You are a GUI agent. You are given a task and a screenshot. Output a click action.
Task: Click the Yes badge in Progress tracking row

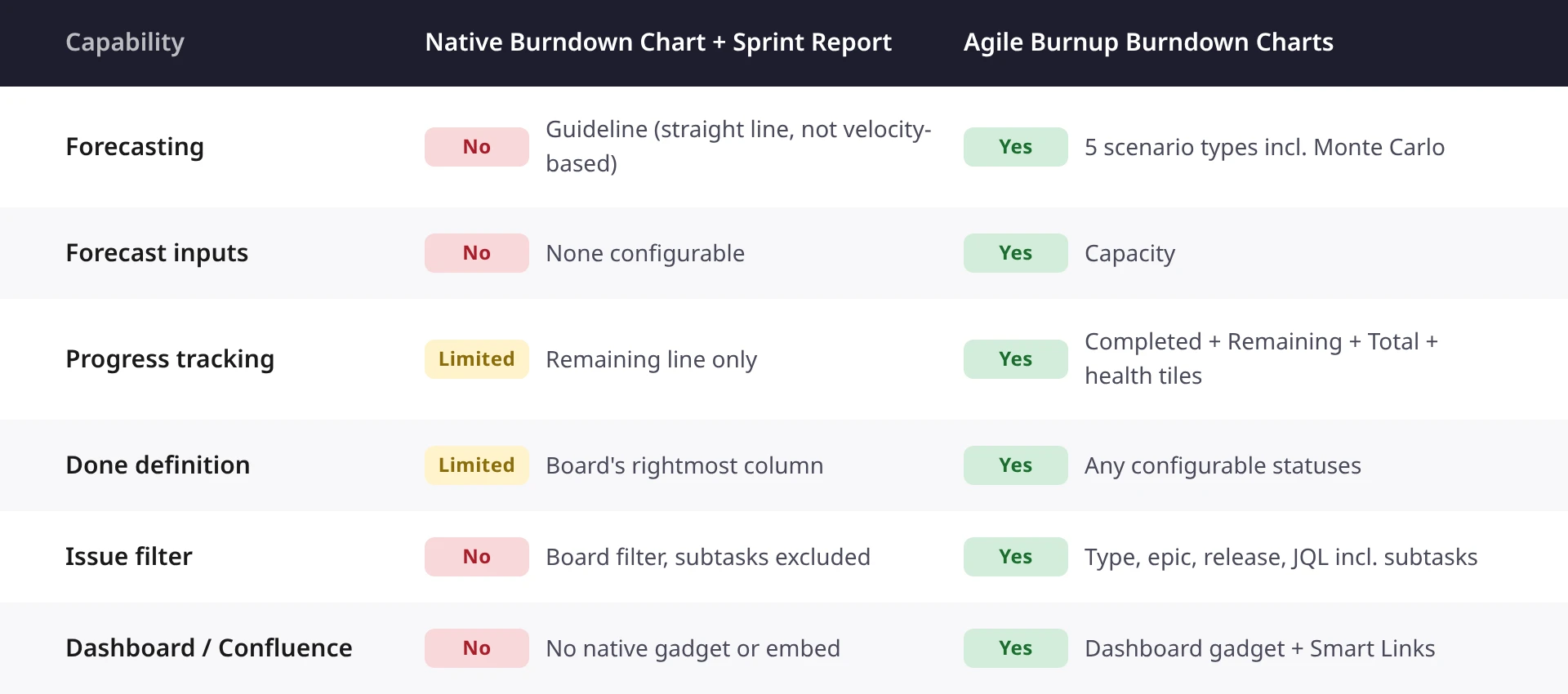1016,359
